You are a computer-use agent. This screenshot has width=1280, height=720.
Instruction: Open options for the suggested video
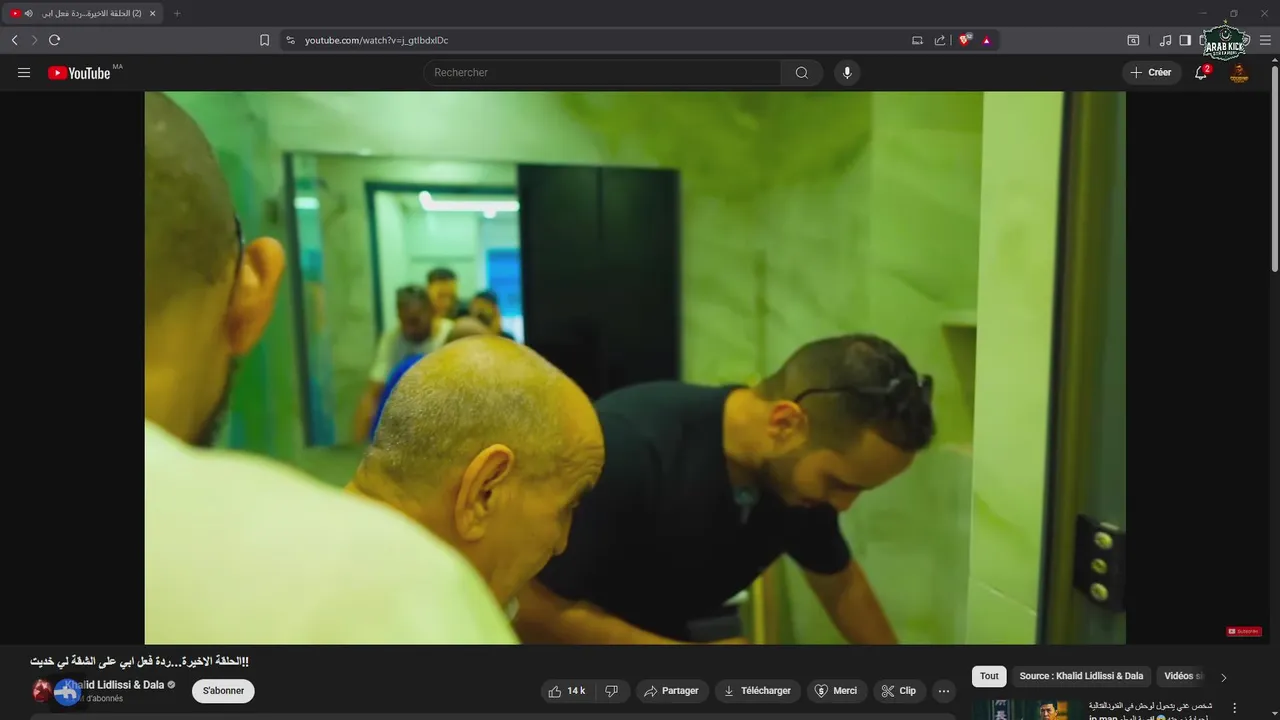tap(1234, 708)
